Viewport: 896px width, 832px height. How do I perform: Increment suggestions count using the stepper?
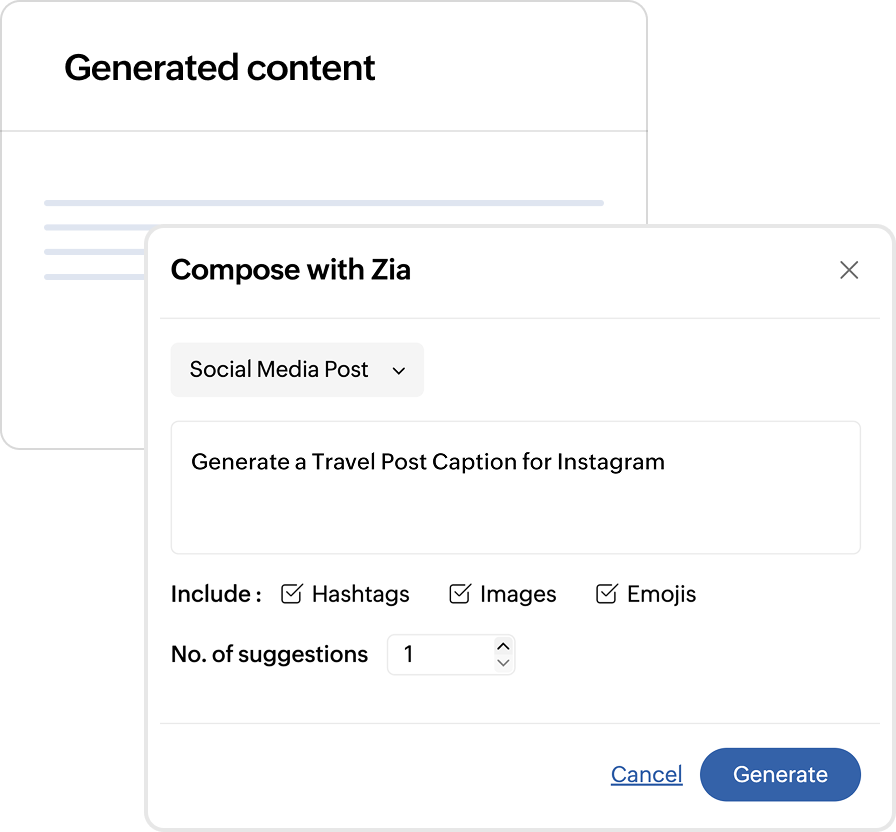pos(503,647)
